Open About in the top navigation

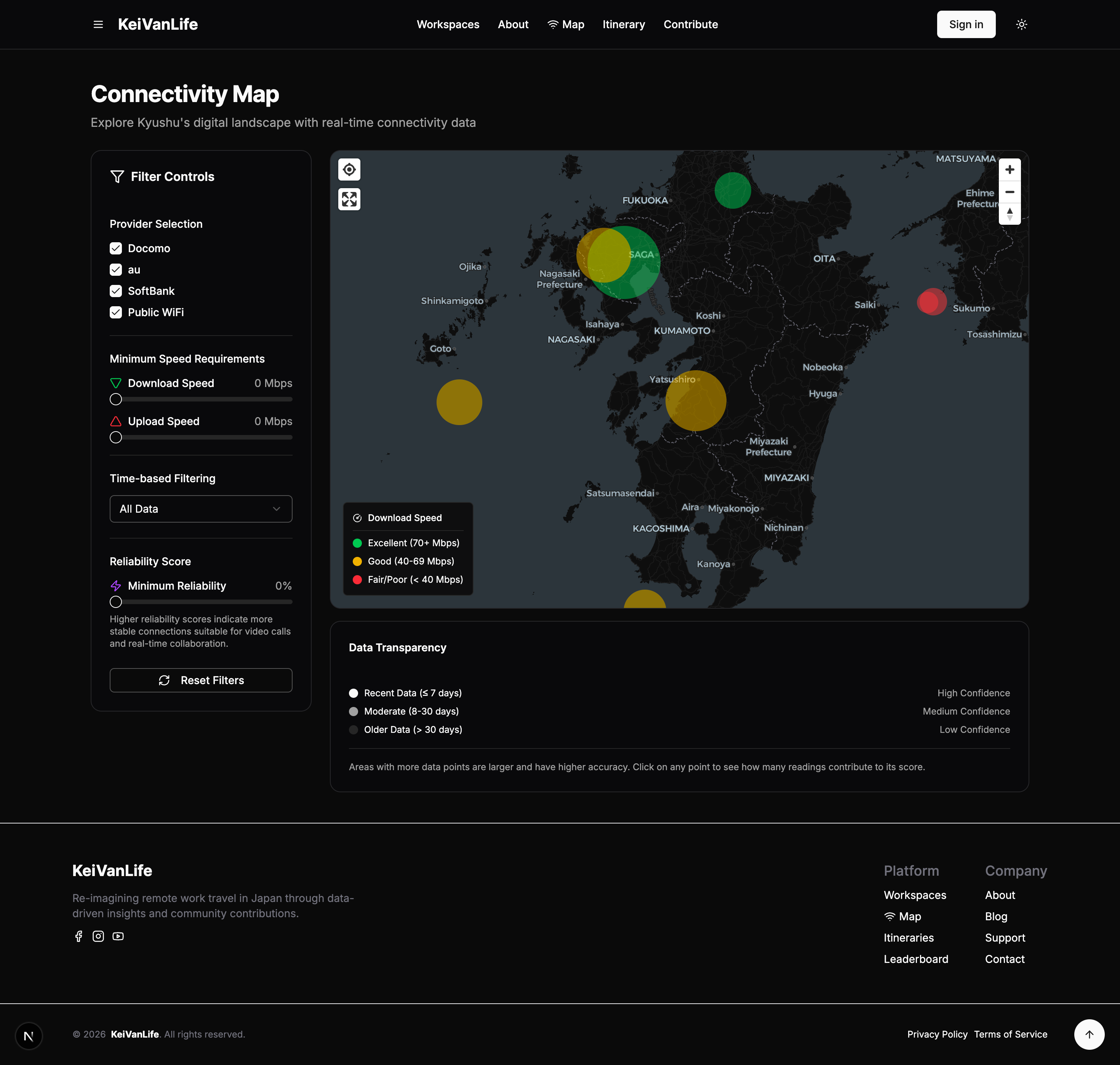coord(513,24)
